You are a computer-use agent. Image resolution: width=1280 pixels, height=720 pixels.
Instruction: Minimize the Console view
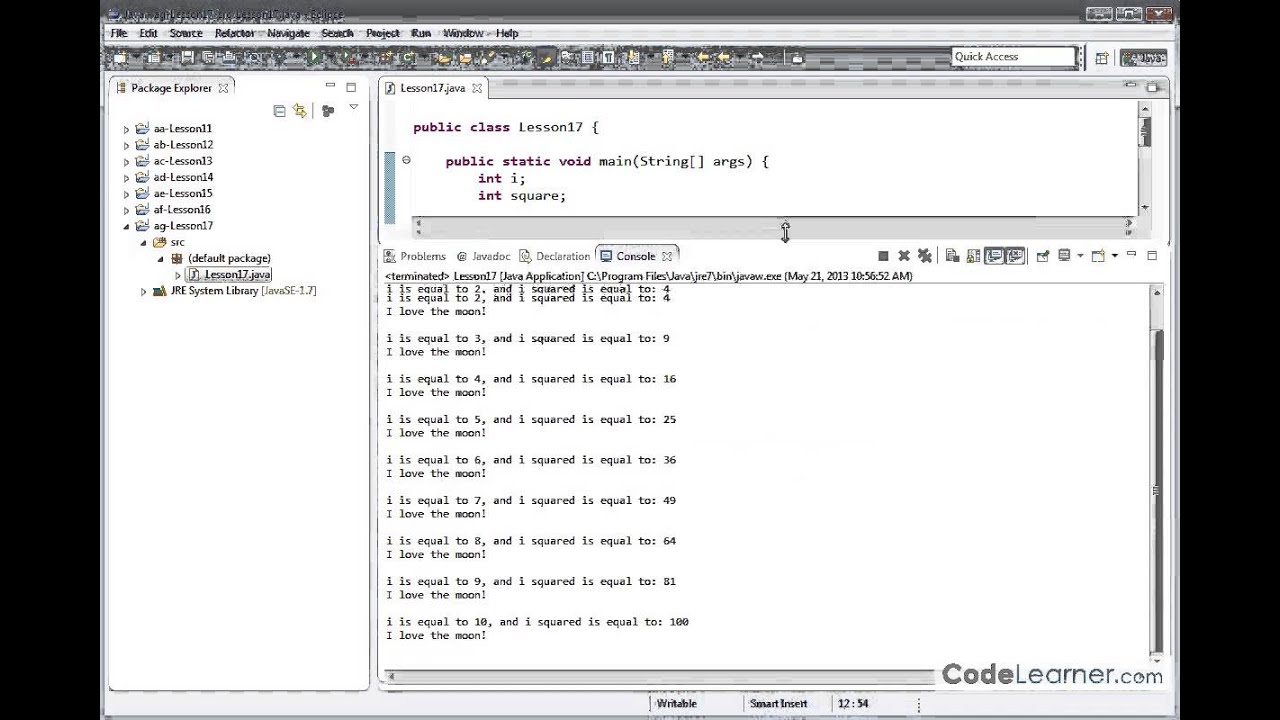coord(1131,255)
